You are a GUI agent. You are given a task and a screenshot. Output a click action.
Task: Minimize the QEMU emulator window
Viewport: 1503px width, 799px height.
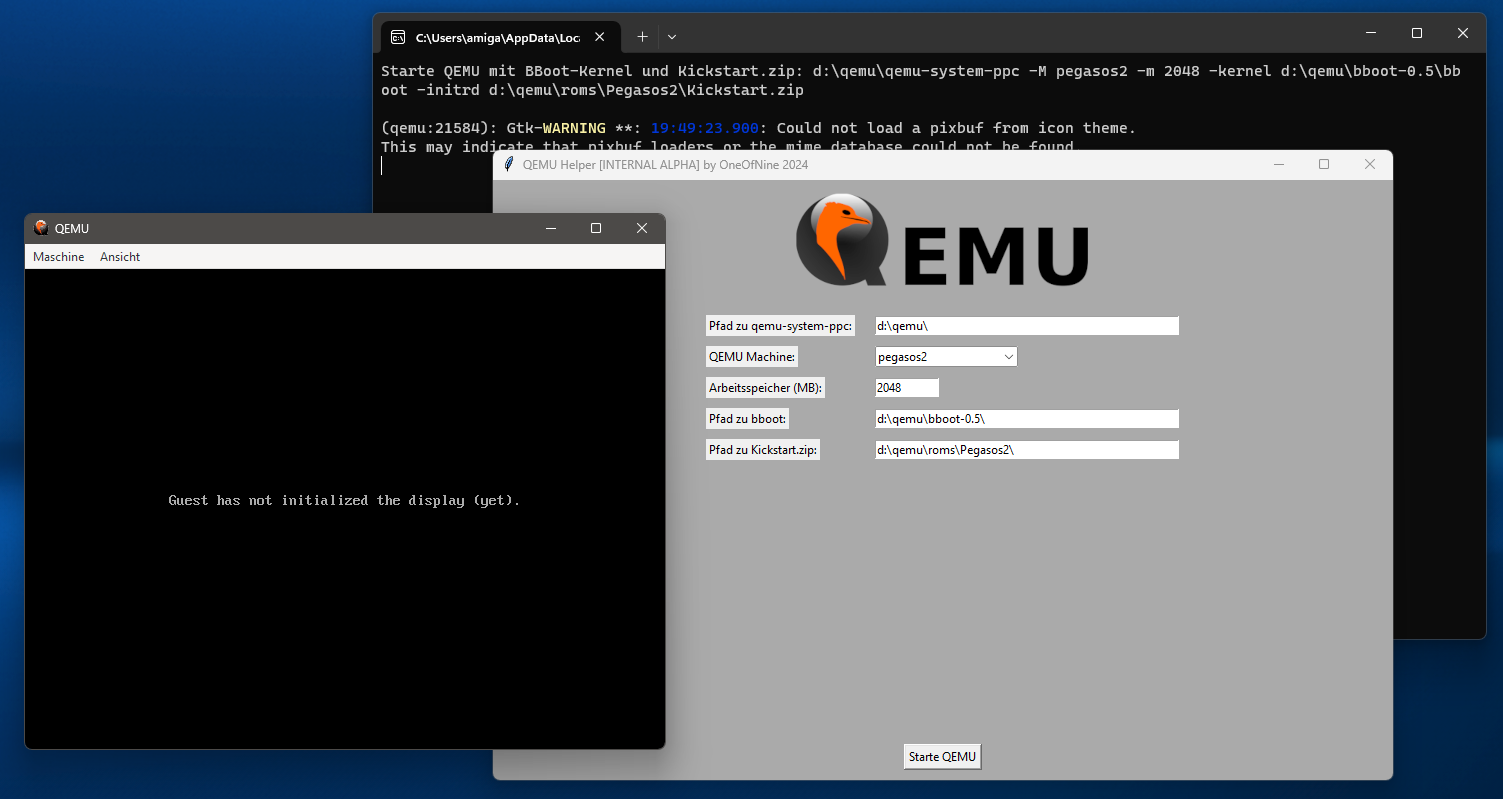point(550,228)
